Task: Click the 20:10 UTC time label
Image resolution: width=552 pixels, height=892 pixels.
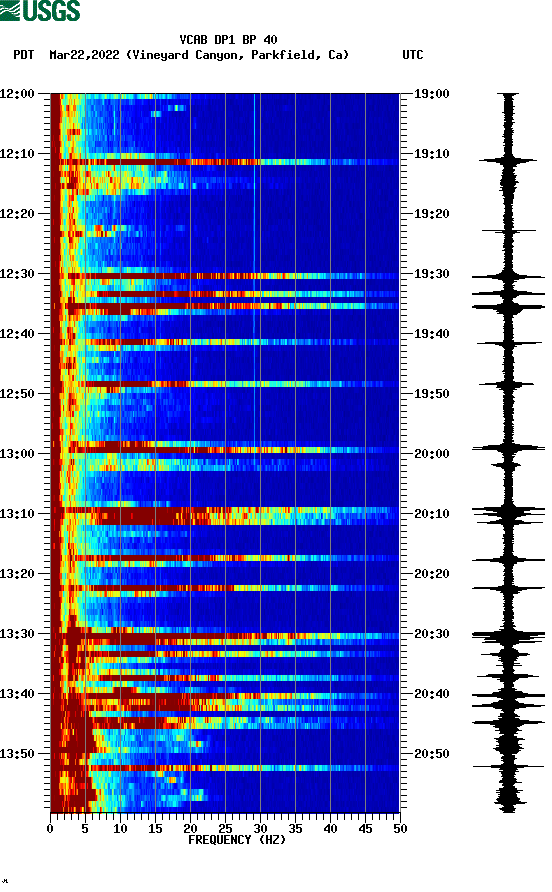Action: [431, 514]
